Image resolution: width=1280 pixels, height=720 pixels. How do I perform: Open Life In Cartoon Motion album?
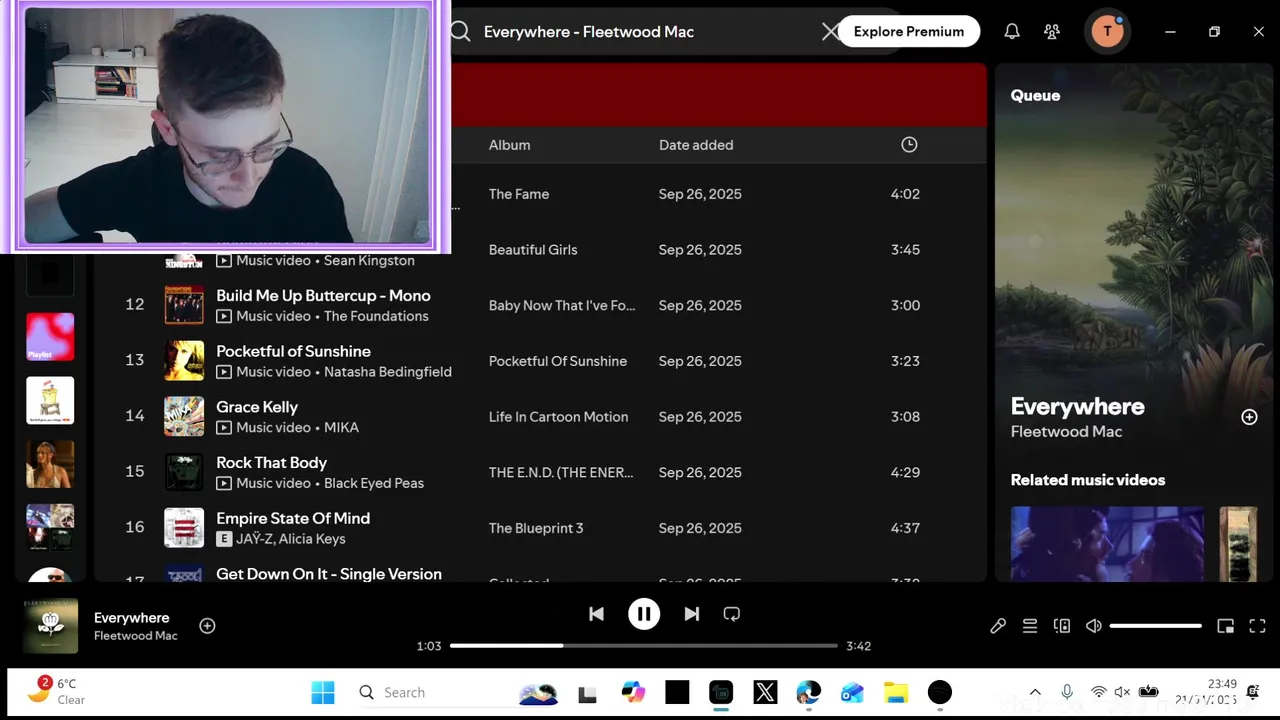pyautogui.click(x=558, y=417)
